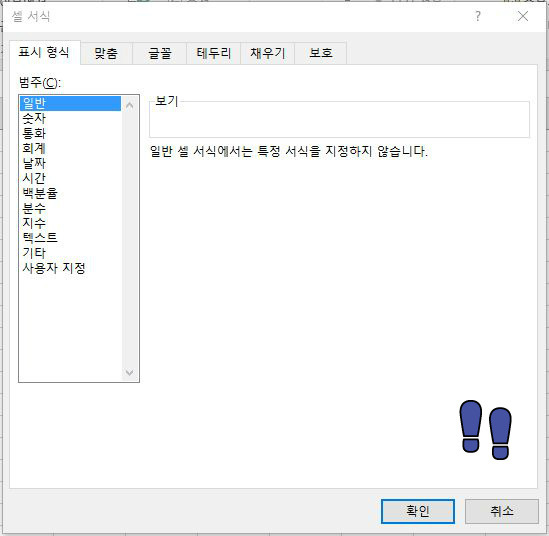Open help with the question mark icon
Screen dimensions: 549x536
click(478, 16)
